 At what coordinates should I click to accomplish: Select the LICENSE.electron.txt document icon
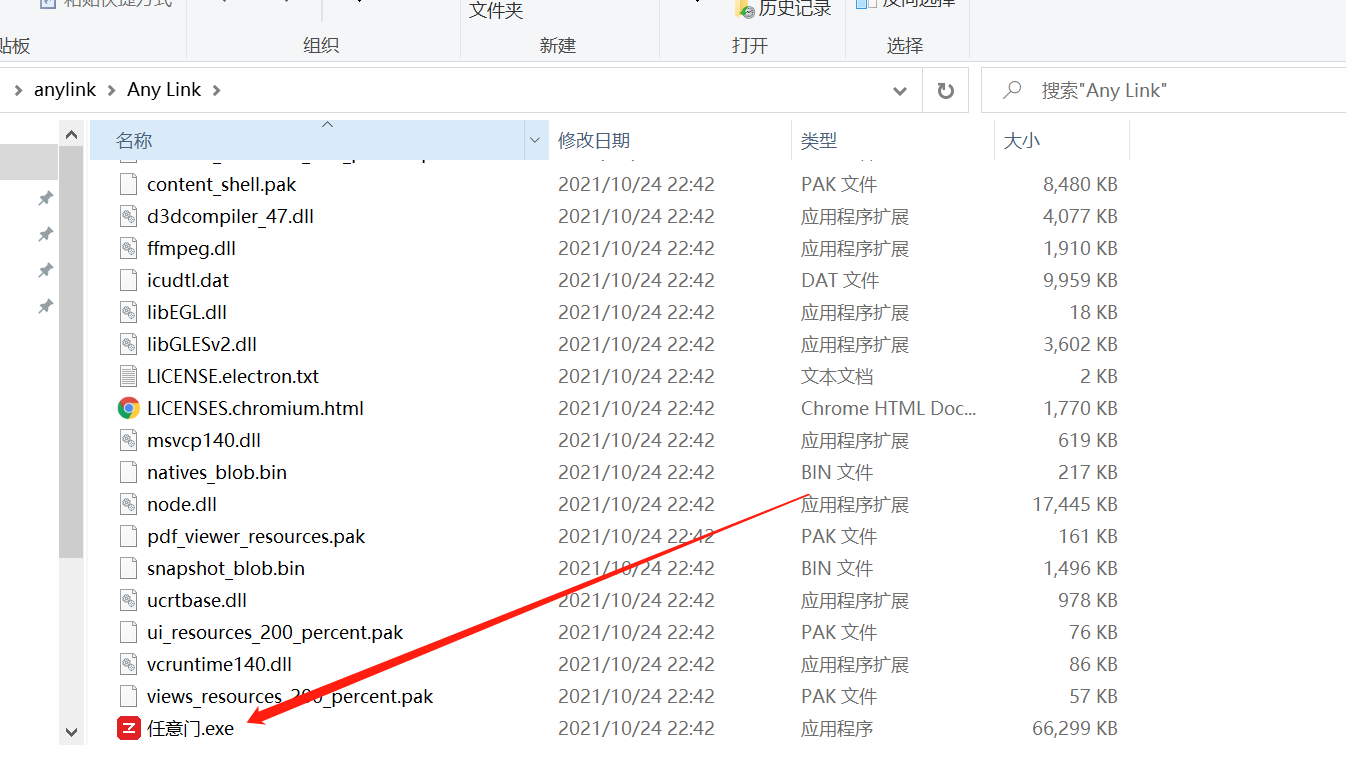pyautogui.click(x=128, y=376)
